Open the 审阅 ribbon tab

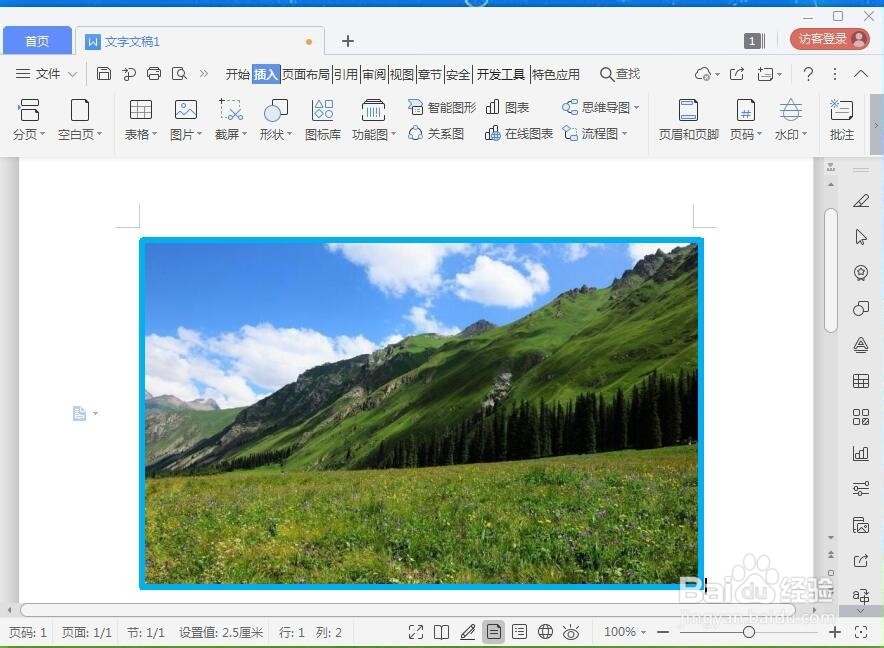[374, 74]
